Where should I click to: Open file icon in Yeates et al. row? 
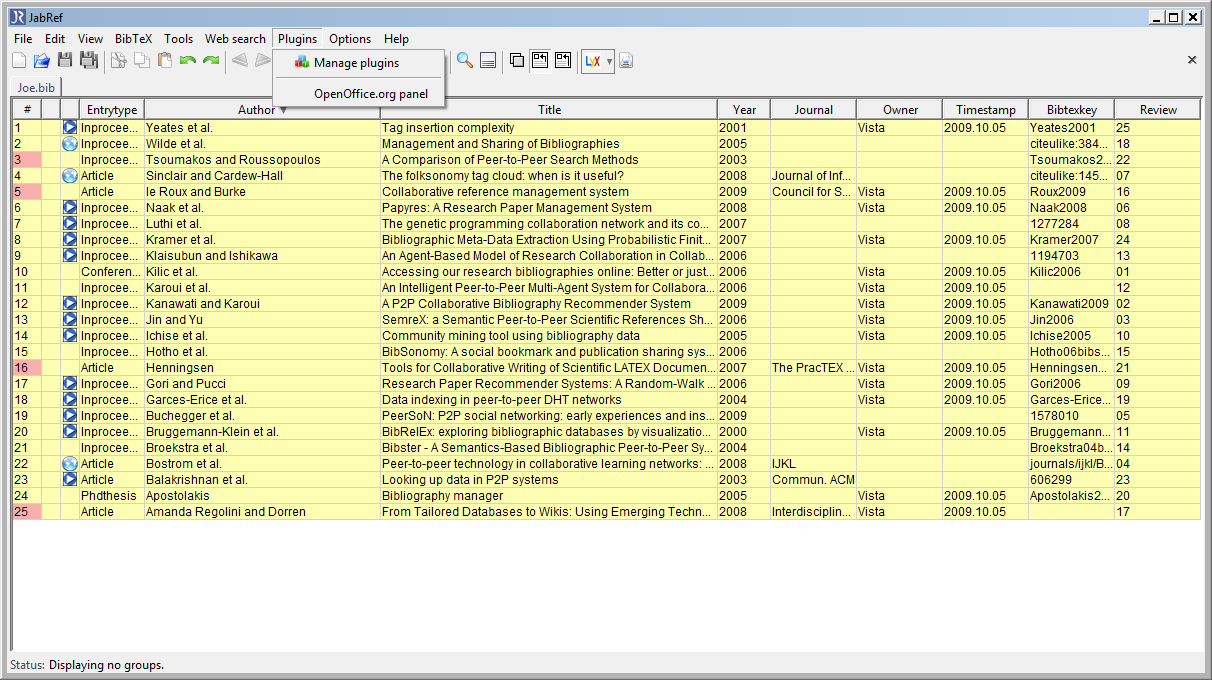pos(70,128)
